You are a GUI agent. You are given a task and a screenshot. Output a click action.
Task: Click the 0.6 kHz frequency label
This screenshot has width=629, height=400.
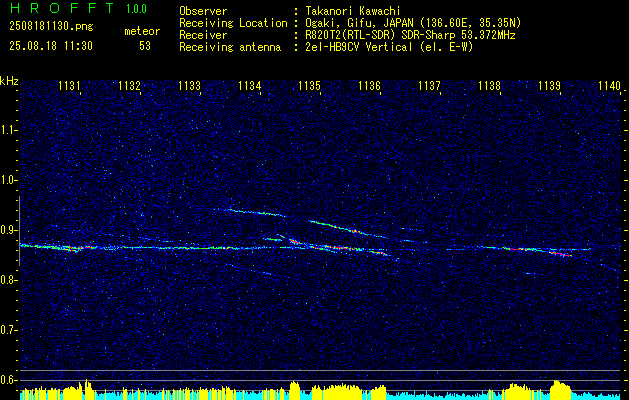(x=8, y=380)
